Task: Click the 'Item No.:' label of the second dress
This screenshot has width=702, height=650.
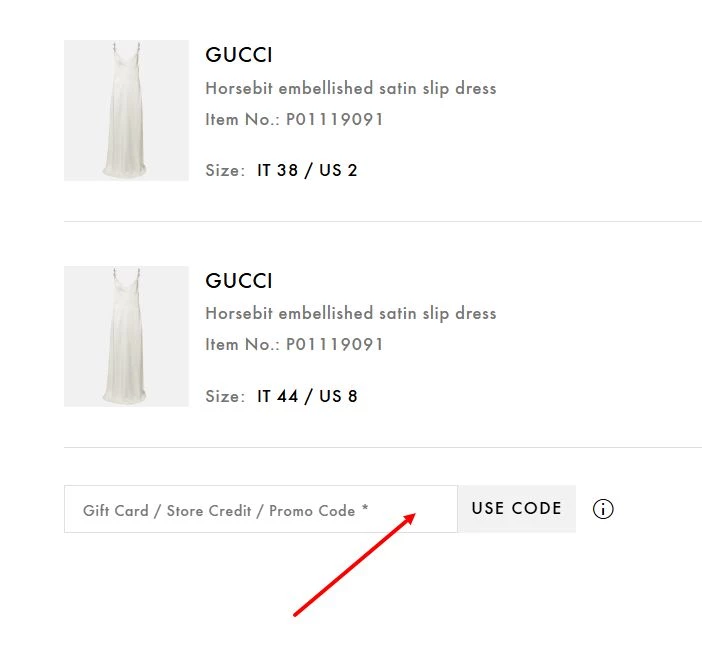Action: (x=241, y=345)
